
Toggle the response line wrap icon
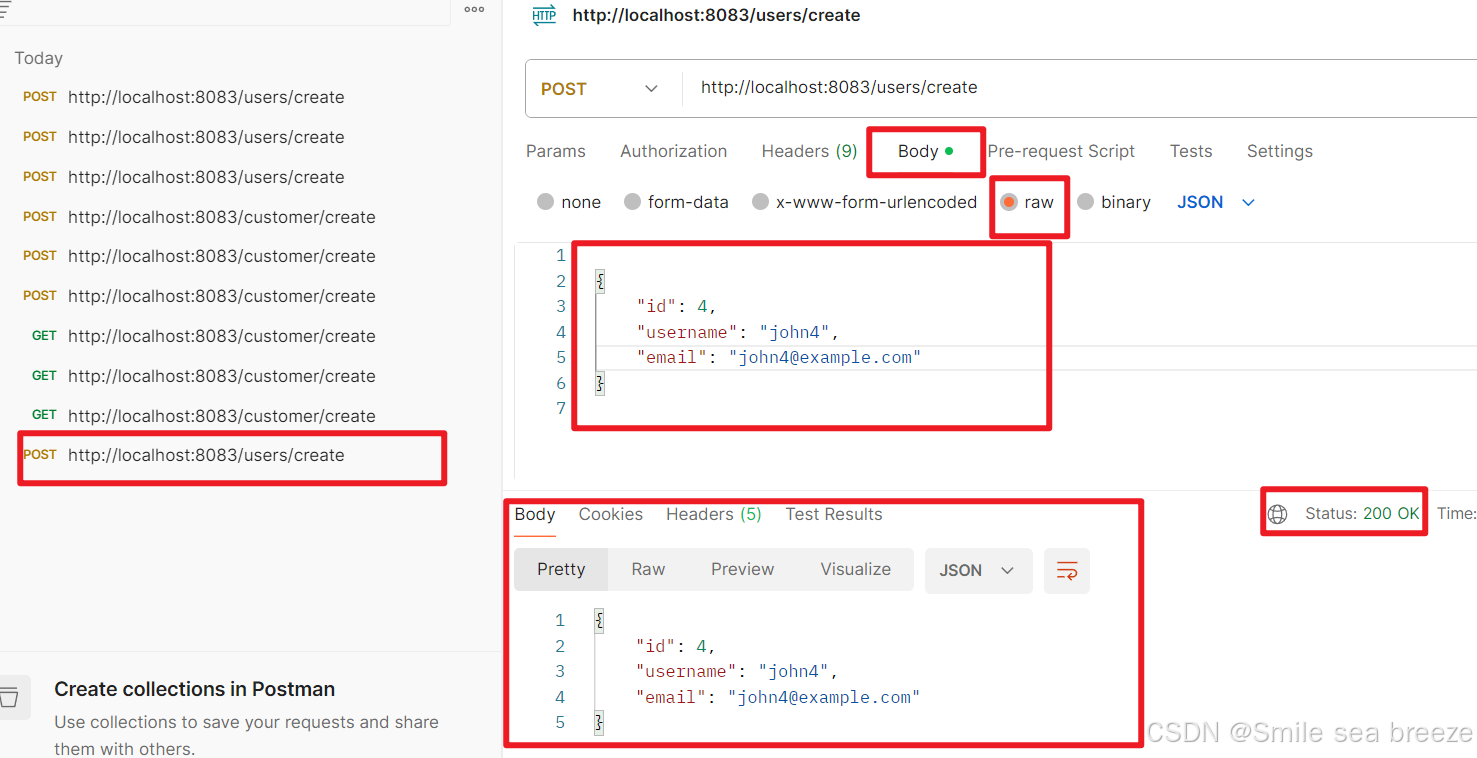[x=1067, y=571]
